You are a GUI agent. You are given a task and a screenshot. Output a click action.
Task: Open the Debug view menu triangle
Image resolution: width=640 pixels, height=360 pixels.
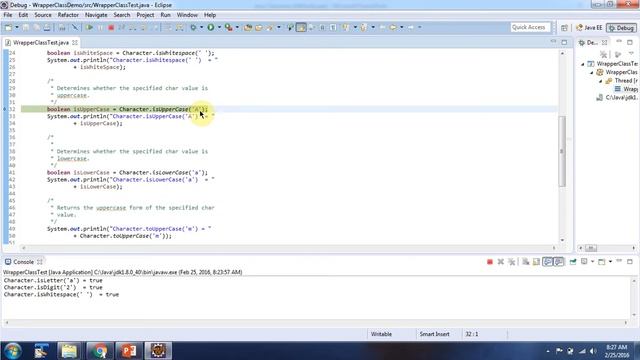(631, 54)
